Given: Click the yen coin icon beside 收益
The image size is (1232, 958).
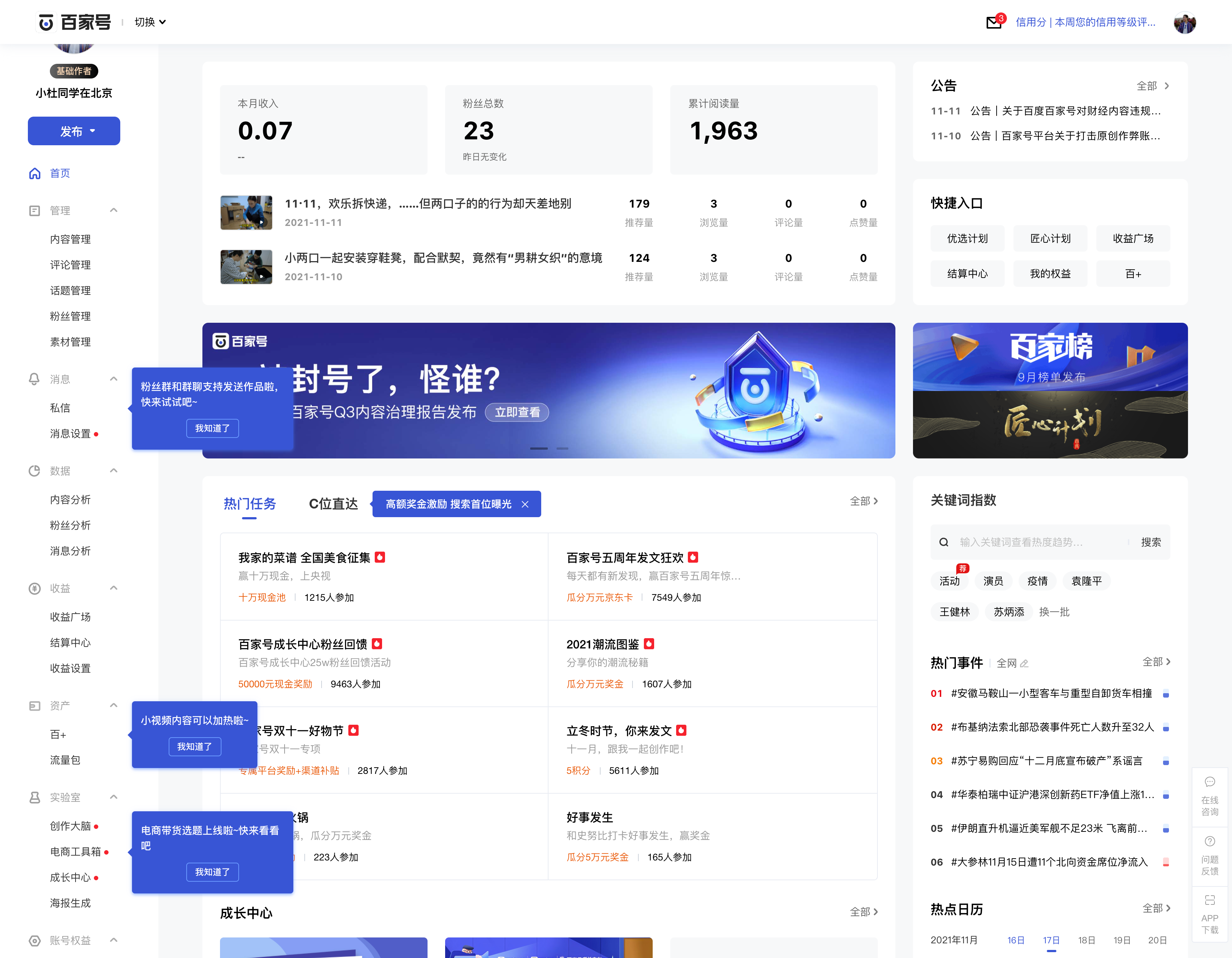Looking at the screenshot, I should 35,588.
